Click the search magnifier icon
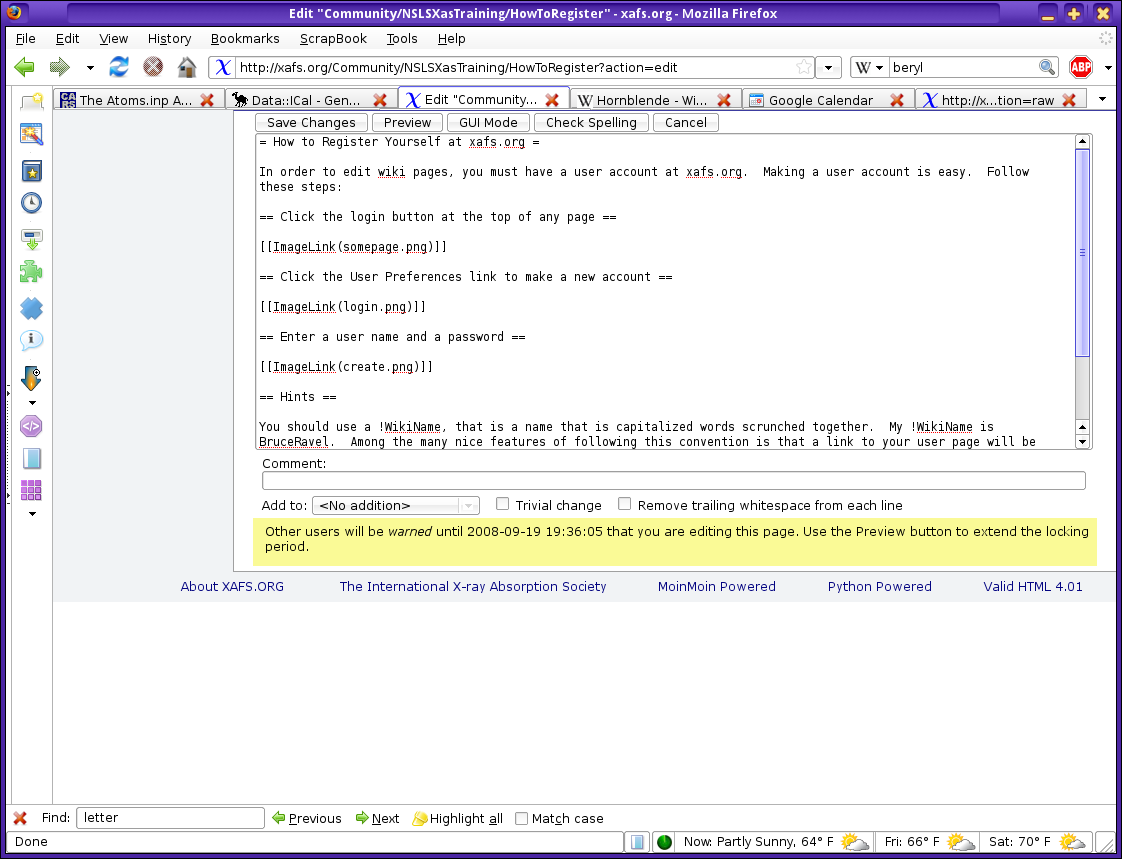Screen dimensions: 1122x859 pos(1047,67)
